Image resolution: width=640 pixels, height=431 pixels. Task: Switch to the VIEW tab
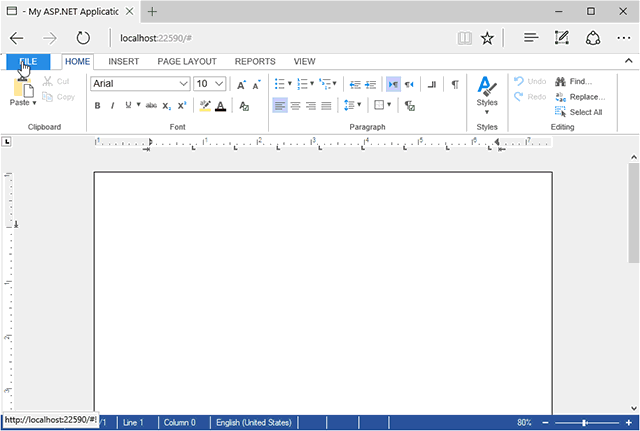(x=304, y=62)
